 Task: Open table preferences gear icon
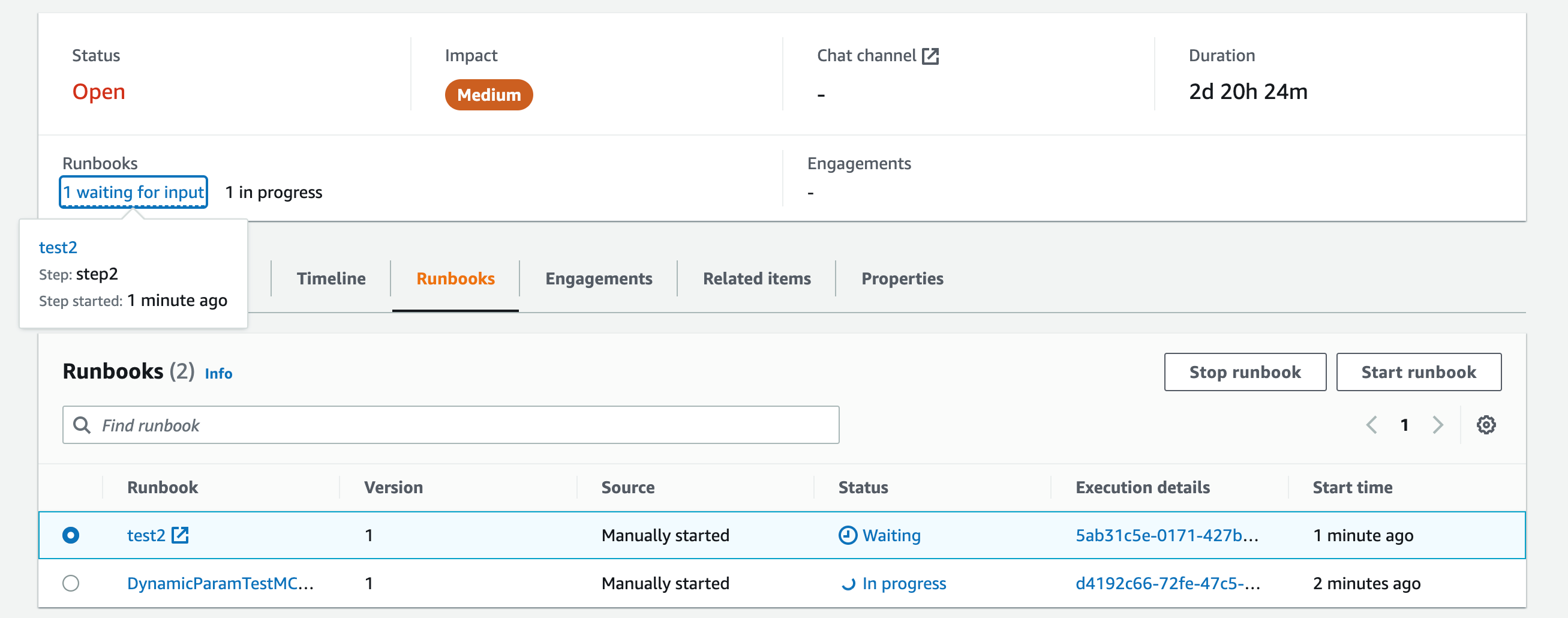pos(1485,424)
